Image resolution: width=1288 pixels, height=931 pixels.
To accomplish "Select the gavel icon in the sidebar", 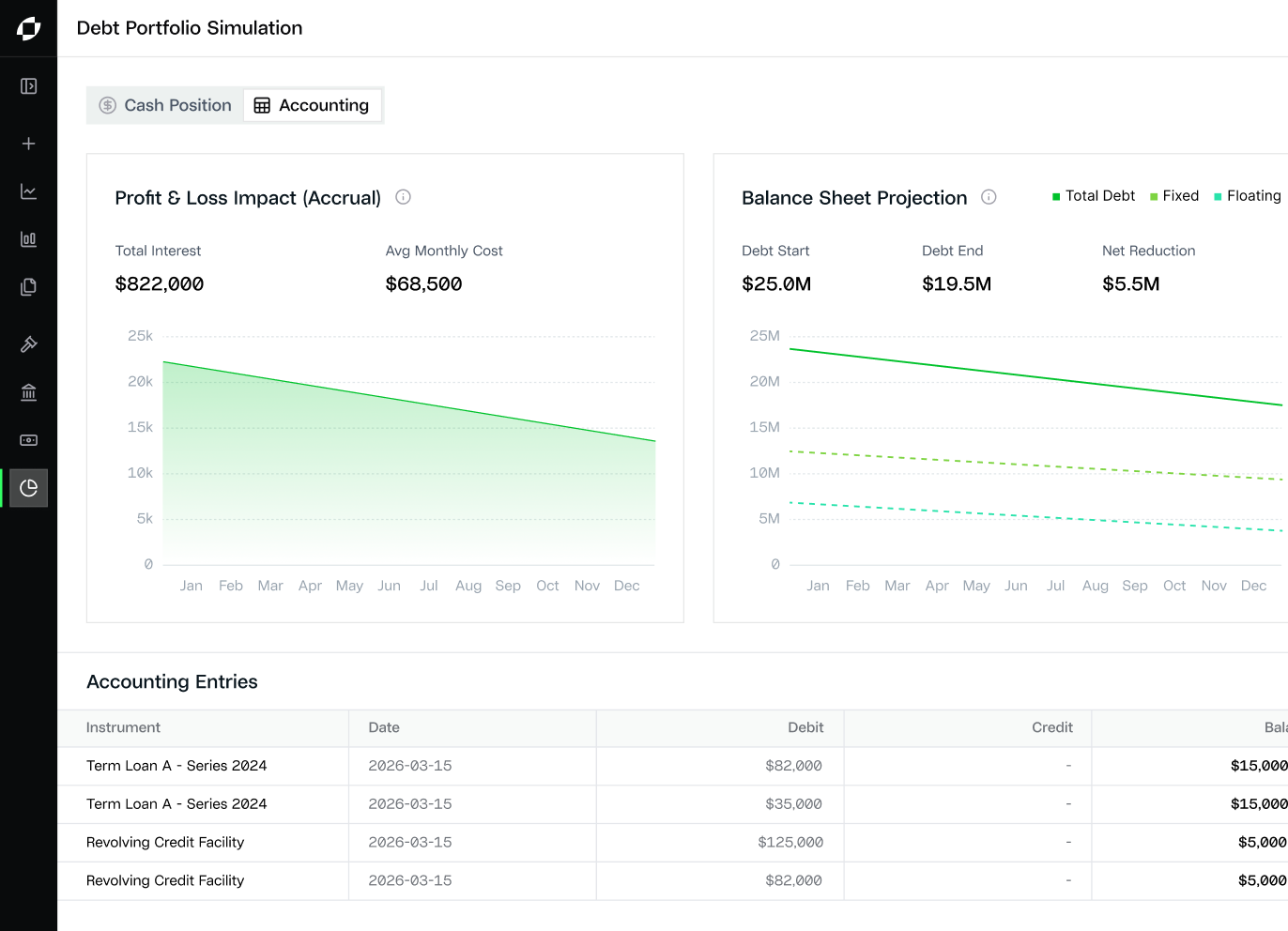I will (x=28, y=344).
